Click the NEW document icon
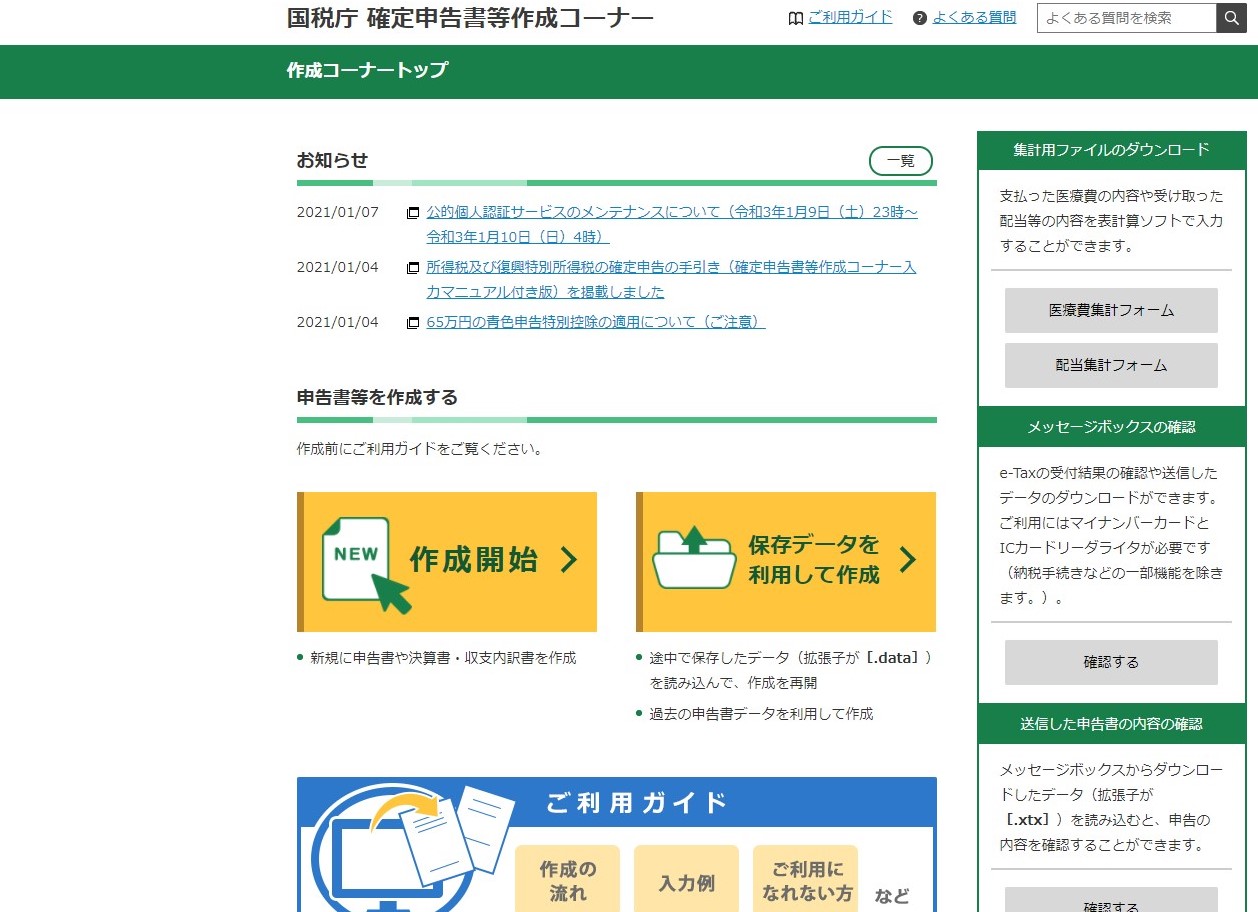This screenshot has width=1258, height=912. tap(366, 565)
